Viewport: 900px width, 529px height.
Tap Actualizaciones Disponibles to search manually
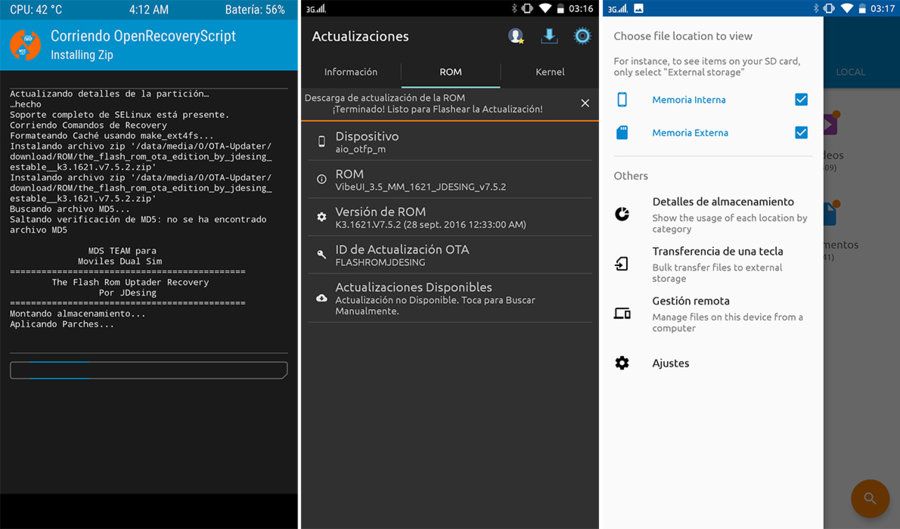click(x=450, y=298)
